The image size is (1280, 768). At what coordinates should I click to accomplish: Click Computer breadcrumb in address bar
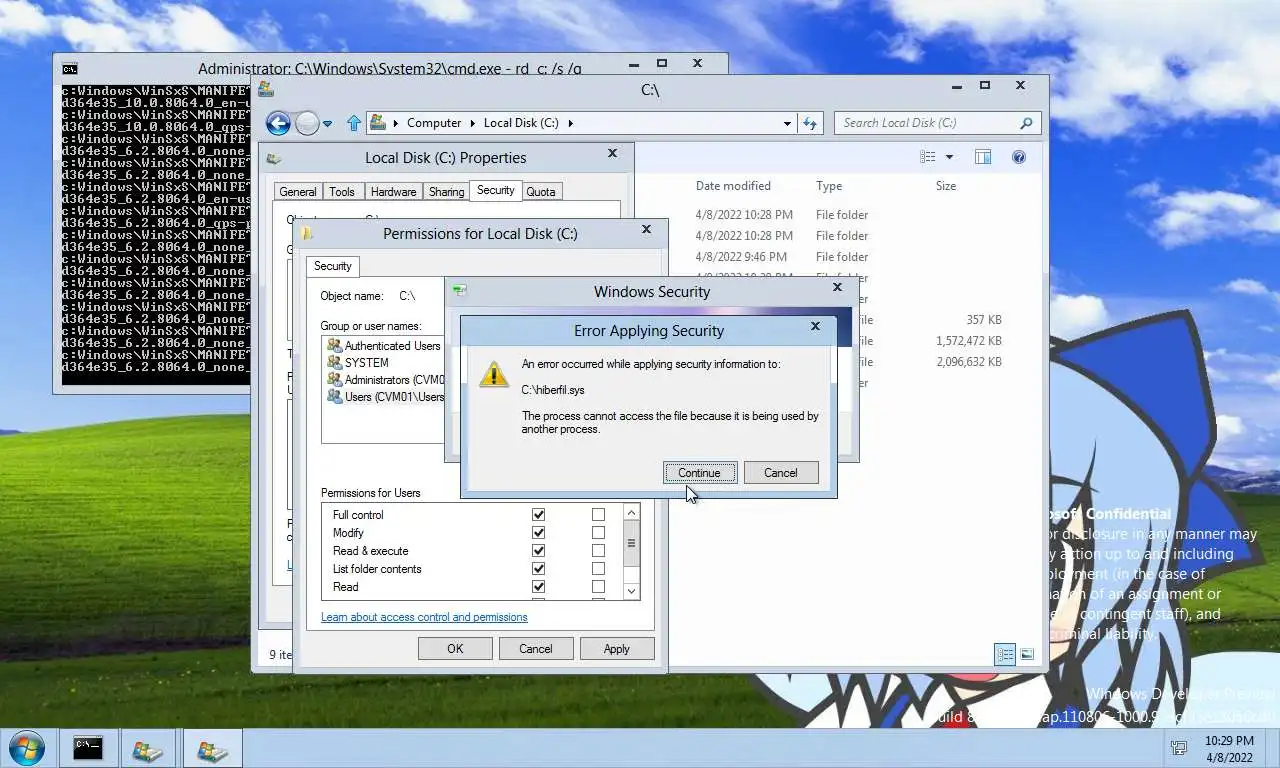coord(434,123)
